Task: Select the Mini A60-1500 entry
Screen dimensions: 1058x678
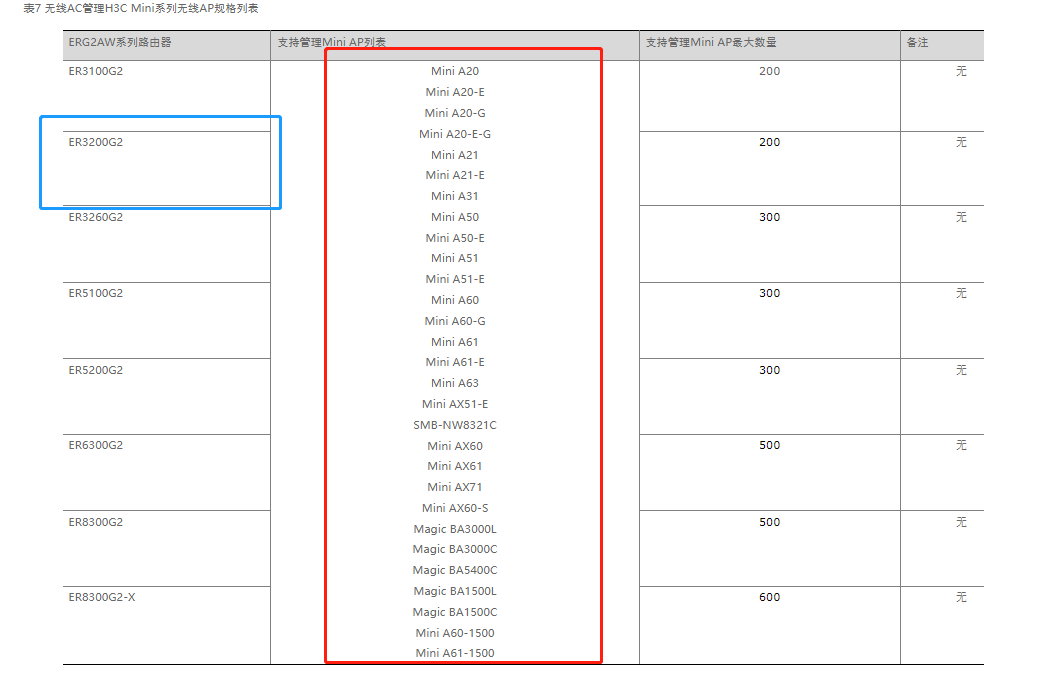Action: 455,633
